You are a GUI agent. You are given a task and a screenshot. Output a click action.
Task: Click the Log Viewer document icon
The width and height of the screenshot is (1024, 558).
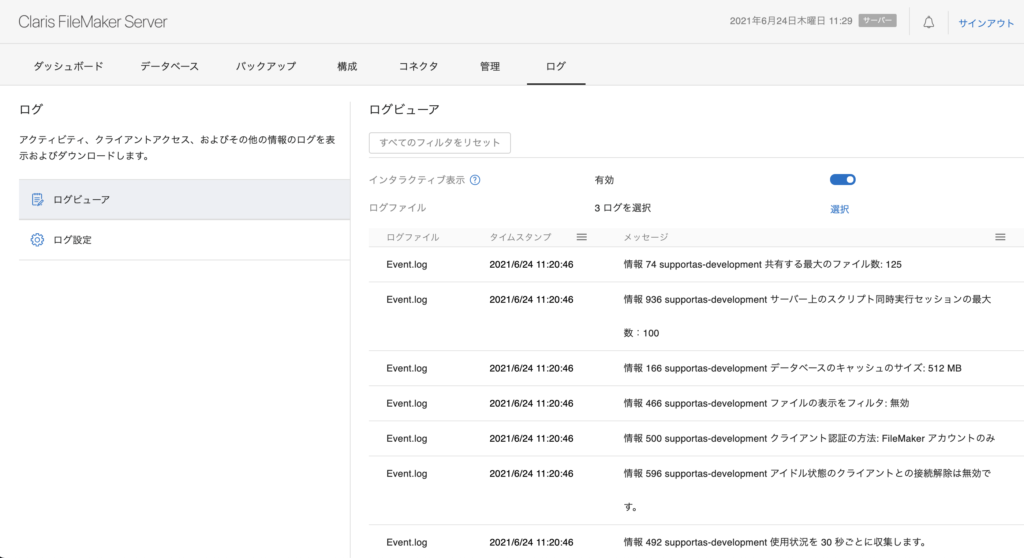pos(37,200)
